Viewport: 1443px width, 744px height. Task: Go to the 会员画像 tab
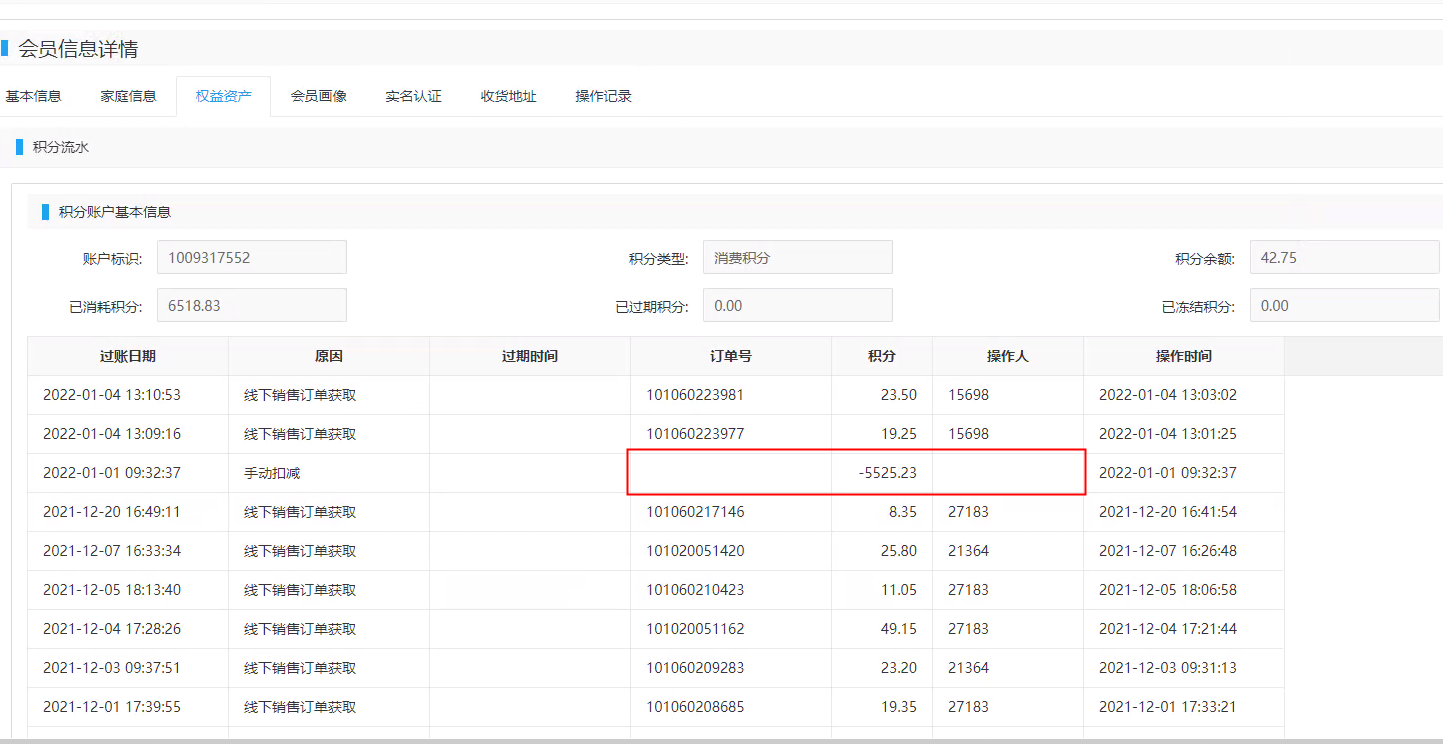click(x=318, y=96)
